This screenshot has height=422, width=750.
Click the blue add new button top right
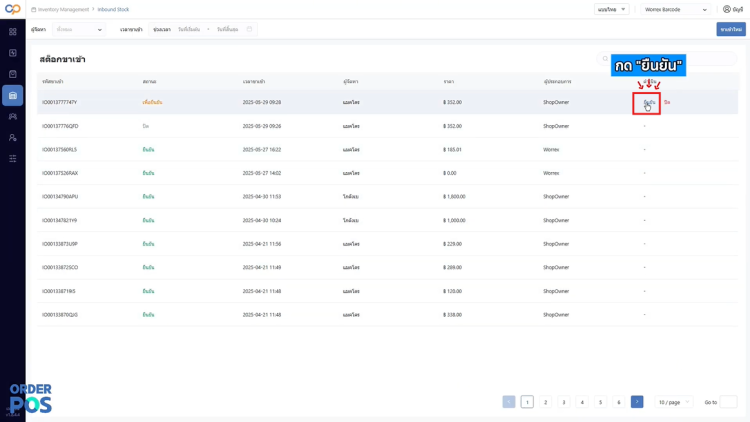click(731, 29)
